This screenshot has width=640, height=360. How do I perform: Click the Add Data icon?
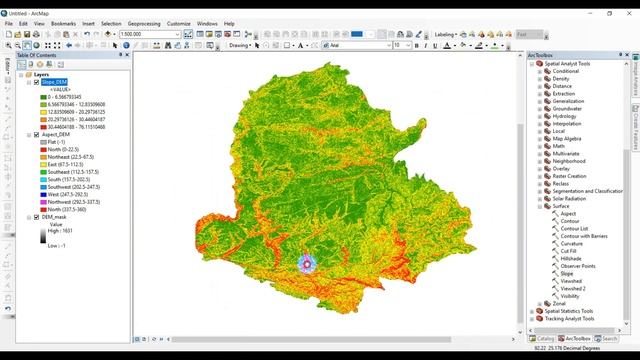pyautogui.click(x=108, y=34)
